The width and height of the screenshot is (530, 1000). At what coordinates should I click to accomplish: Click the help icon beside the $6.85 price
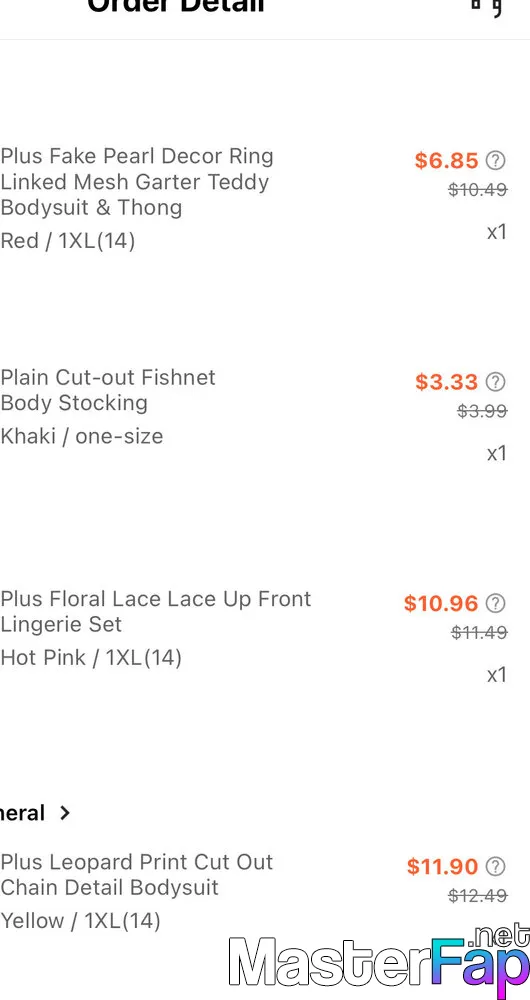496,160
